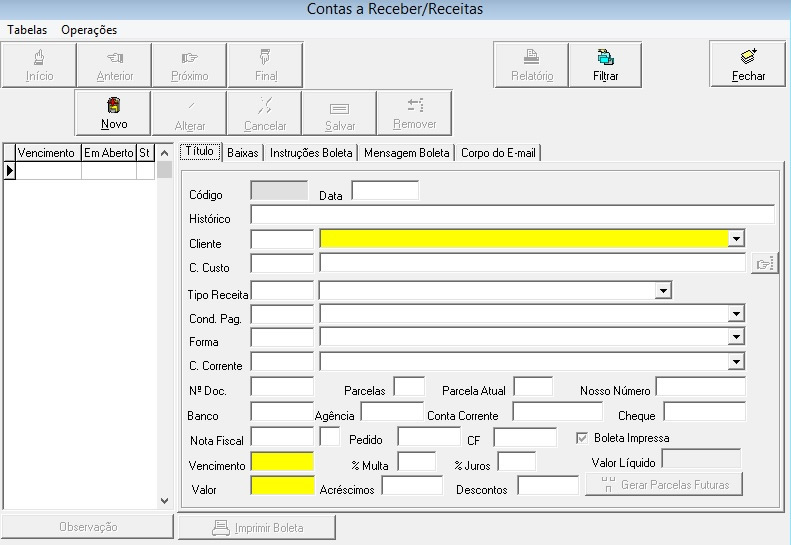Expand the Tipo Receita dropdown arrow
791x545 pixels.
[x=663, y=291]
